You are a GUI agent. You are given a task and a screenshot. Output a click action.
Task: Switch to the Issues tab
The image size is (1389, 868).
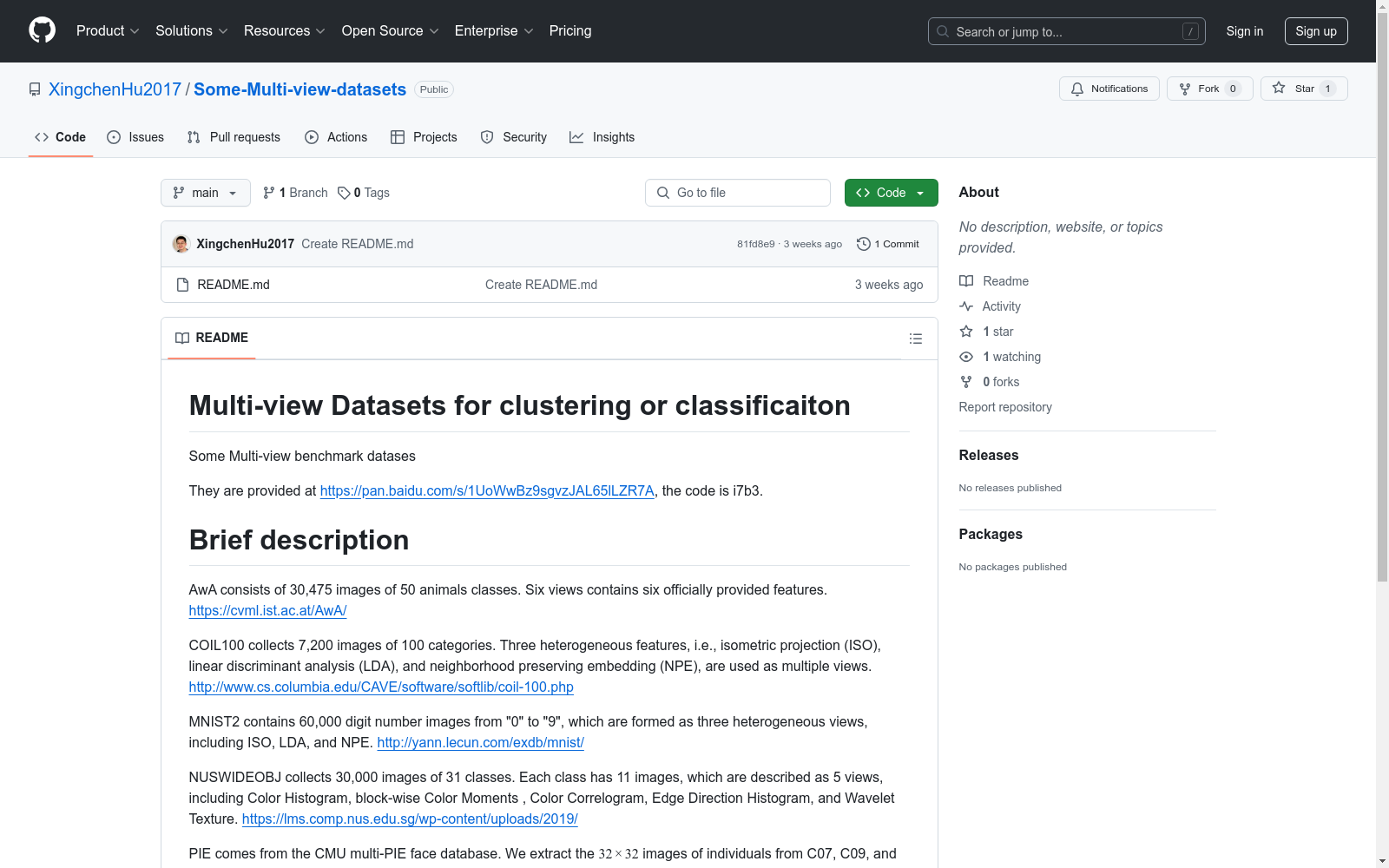point(135,137)
